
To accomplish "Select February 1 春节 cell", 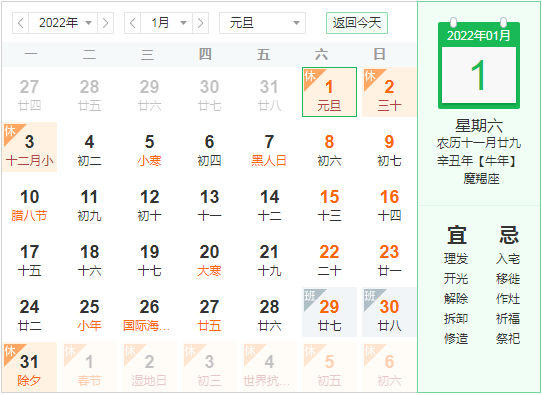I will 90,367.
